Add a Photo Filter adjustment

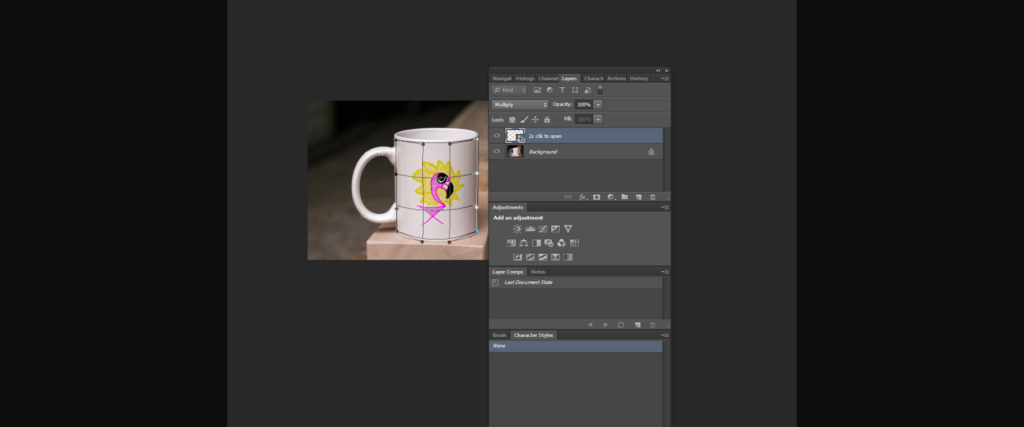coord(549,243)
